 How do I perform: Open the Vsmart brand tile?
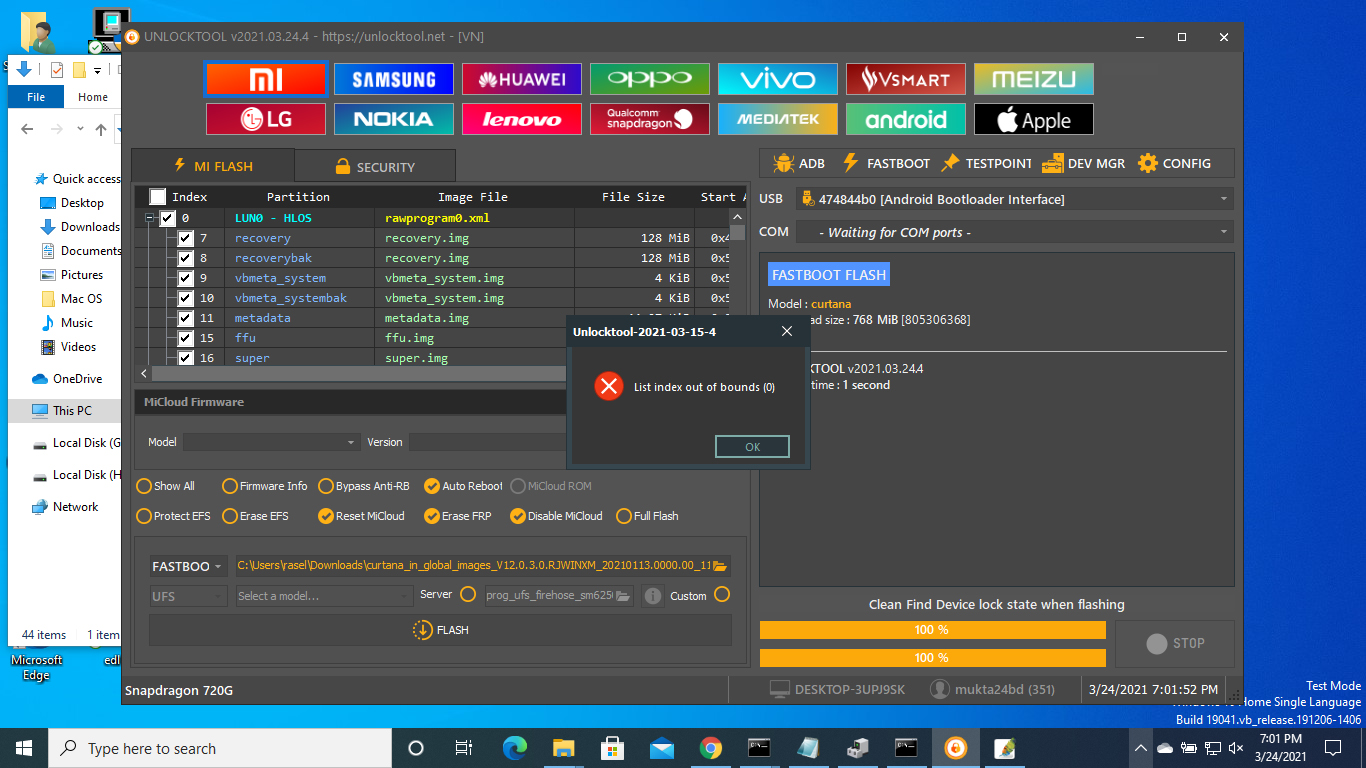[x=906, y=79]
